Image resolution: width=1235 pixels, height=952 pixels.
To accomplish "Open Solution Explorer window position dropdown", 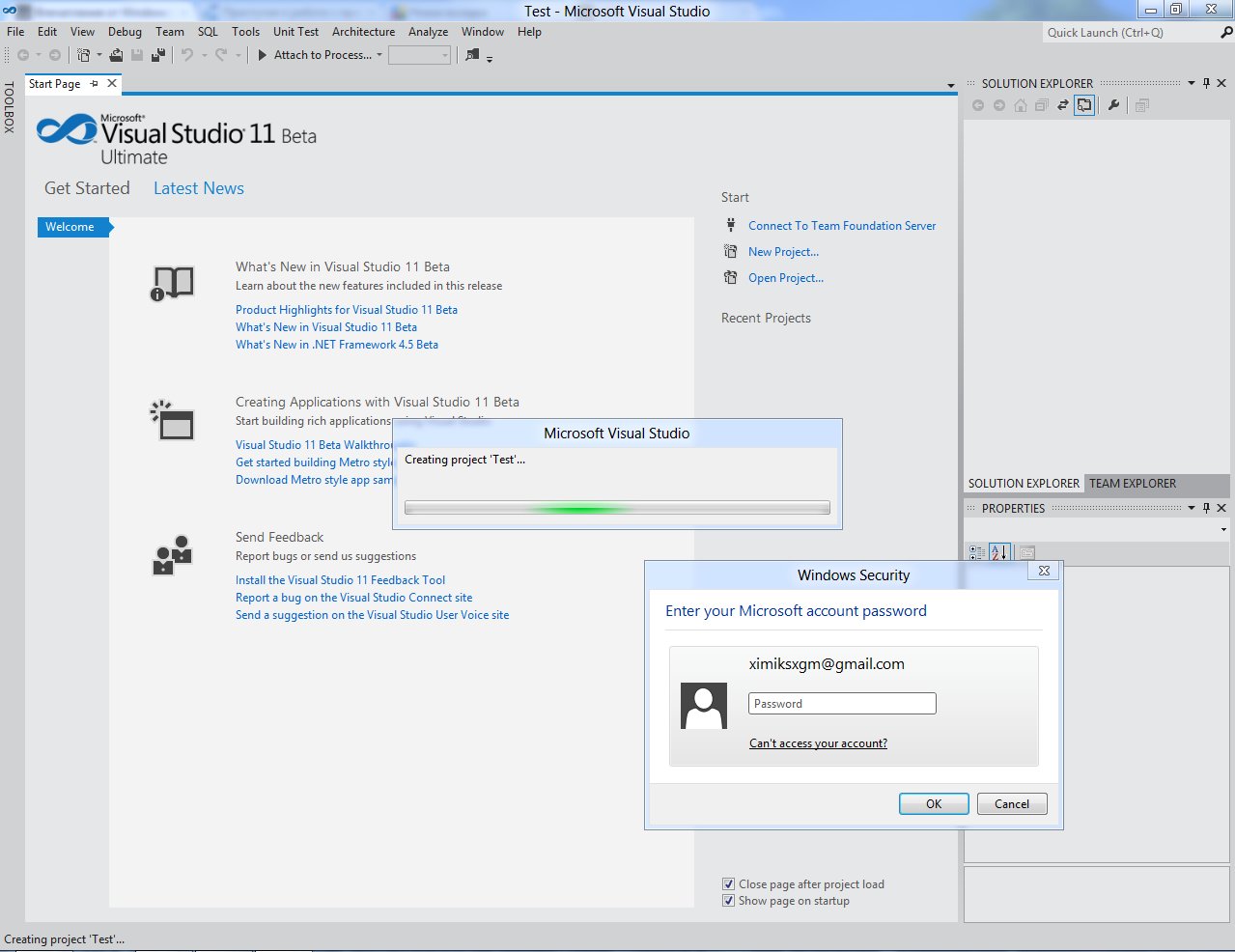I will (x=1192, y=84).
